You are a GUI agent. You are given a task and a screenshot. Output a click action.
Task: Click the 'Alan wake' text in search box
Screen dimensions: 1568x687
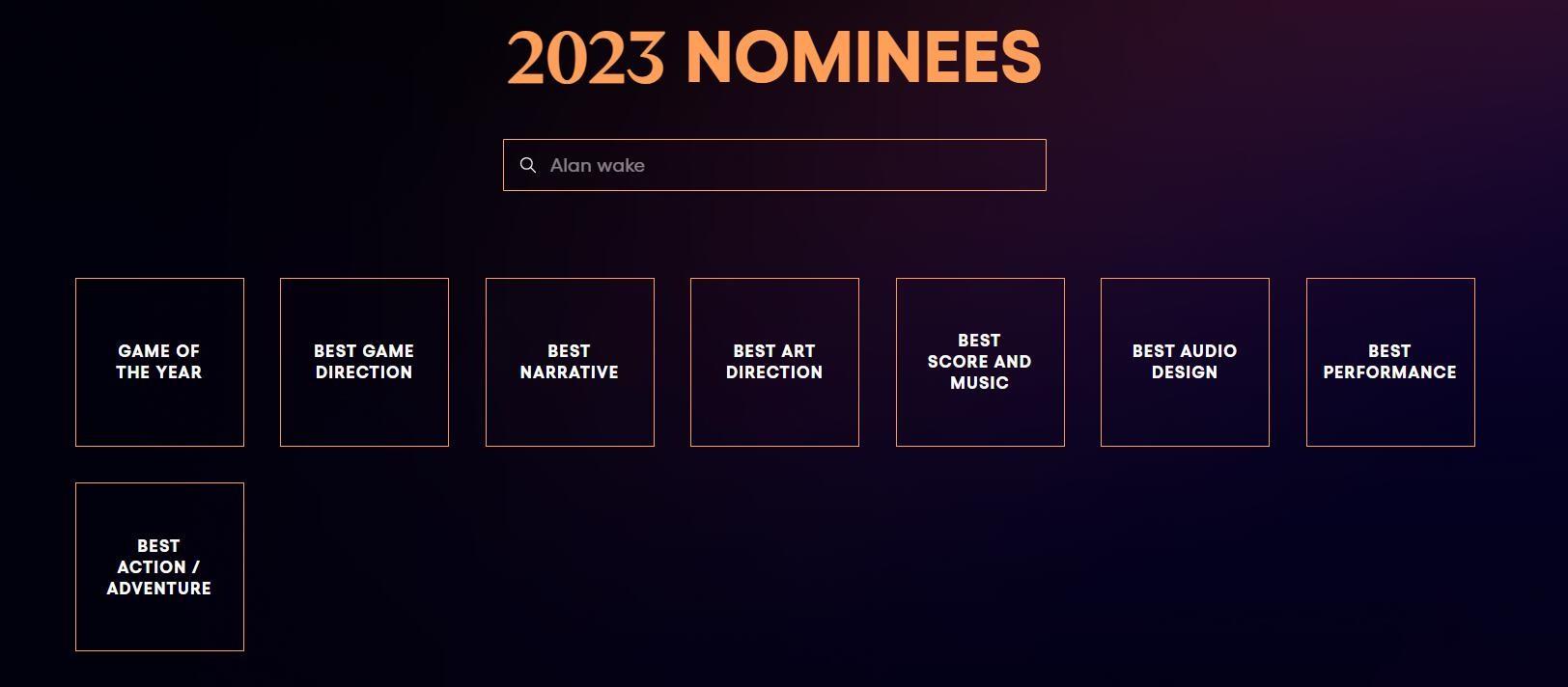(x=598, y=165)
